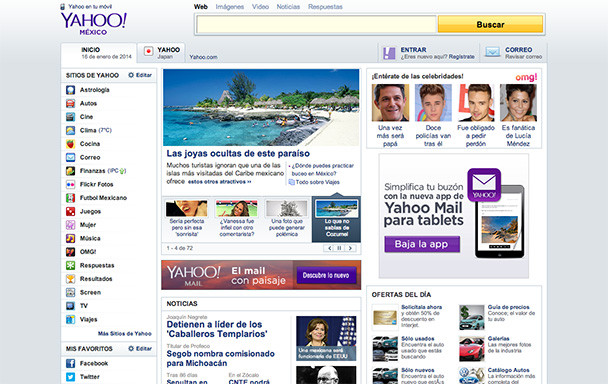This screenshot has width=608, height=384.
Task: Click Descubre lo nuevo banner button
Action: 326,275
